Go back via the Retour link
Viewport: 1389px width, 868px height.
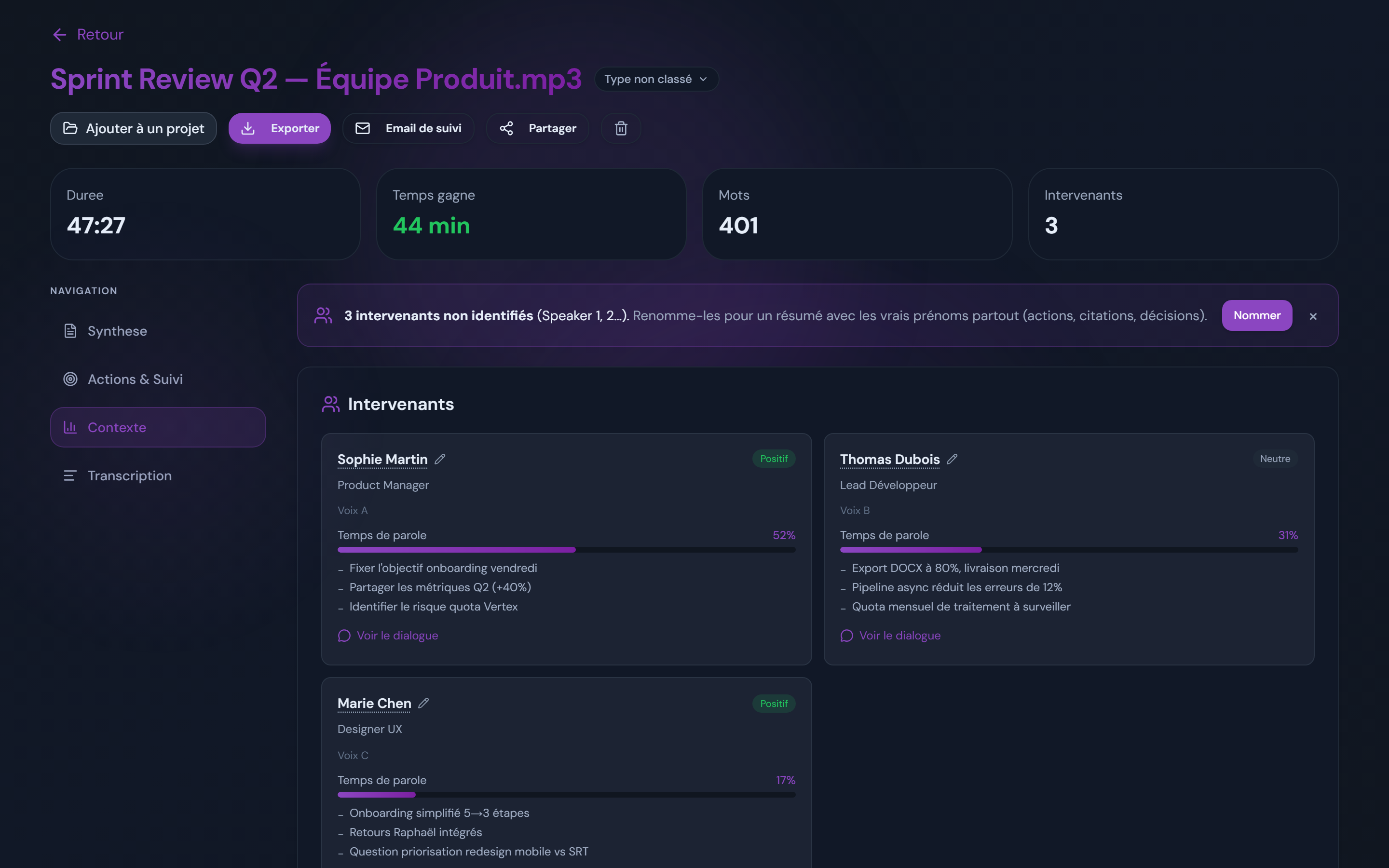pos(88,34)
